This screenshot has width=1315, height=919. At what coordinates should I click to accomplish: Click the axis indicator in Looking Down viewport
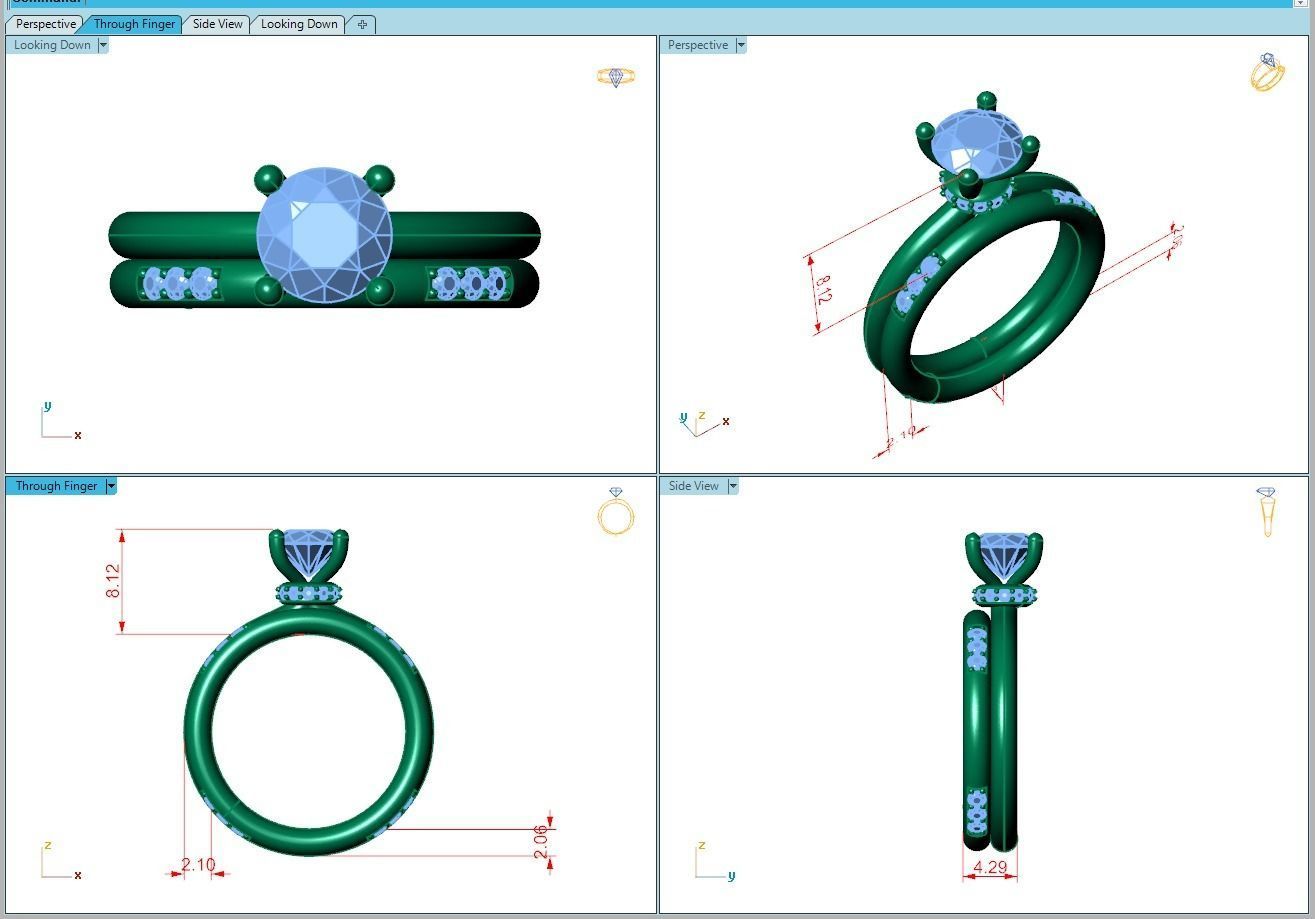pyautogui.click(x=61, y=421)
